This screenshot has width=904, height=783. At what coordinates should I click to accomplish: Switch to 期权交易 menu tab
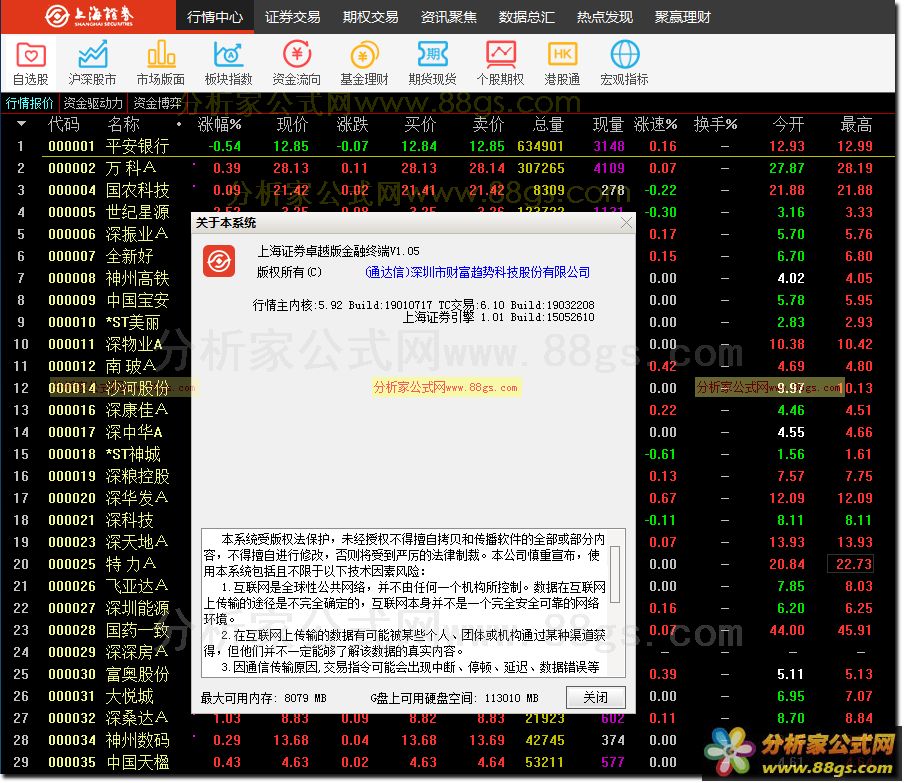point(371,17)
